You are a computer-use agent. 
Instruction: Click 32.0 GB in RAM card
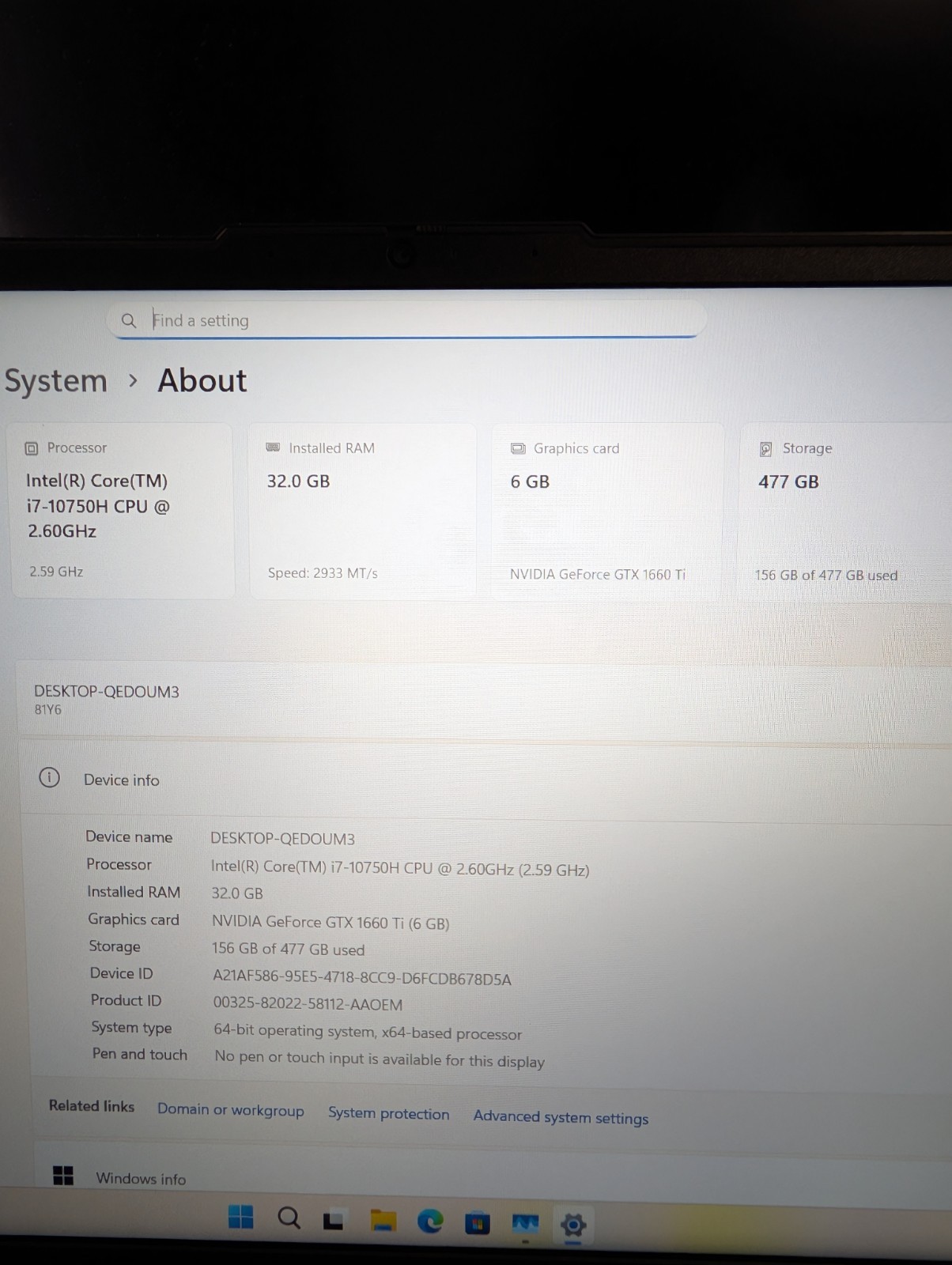click(x=298, y=481)
